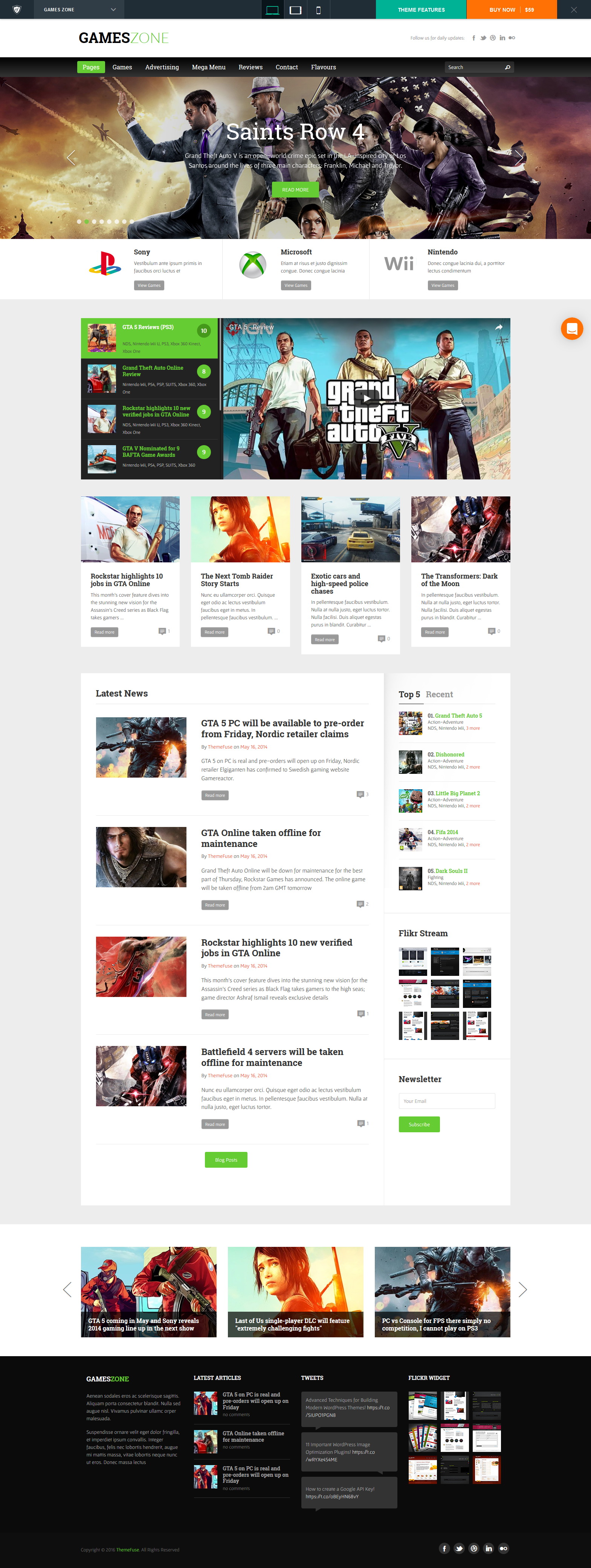591x1568 pixels.
Task: Open the Contact menu item
Action: 286,67
